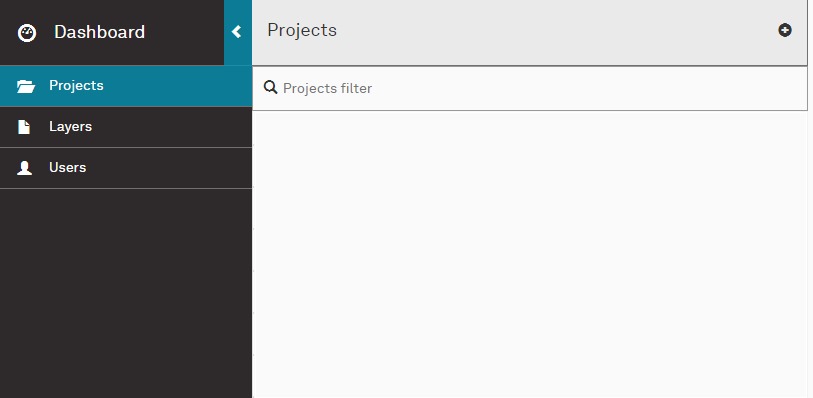Screen dimensions: 813x398
Task: Click the document icon beside Layers
Action: [24, 127]
